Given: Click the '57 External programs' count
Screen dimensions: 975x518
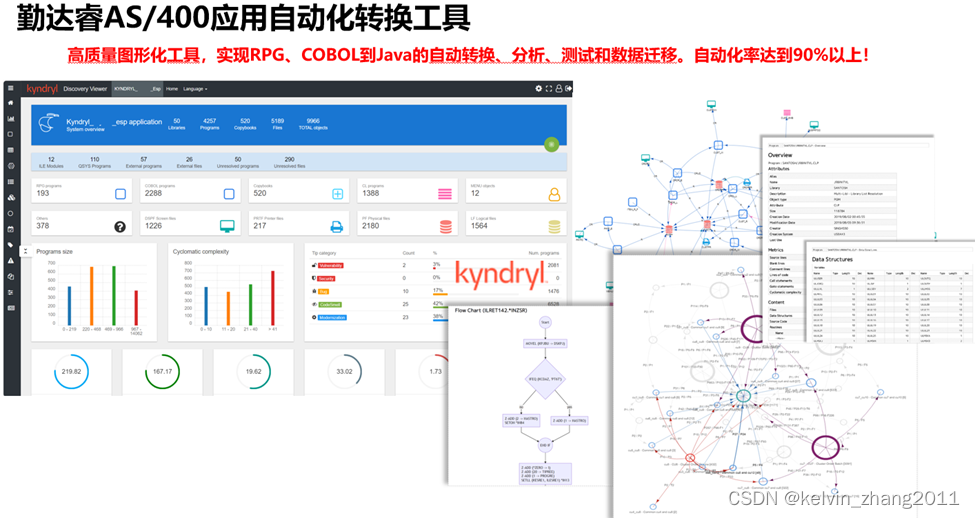Looking at the screenshot, I should (144, 162).
